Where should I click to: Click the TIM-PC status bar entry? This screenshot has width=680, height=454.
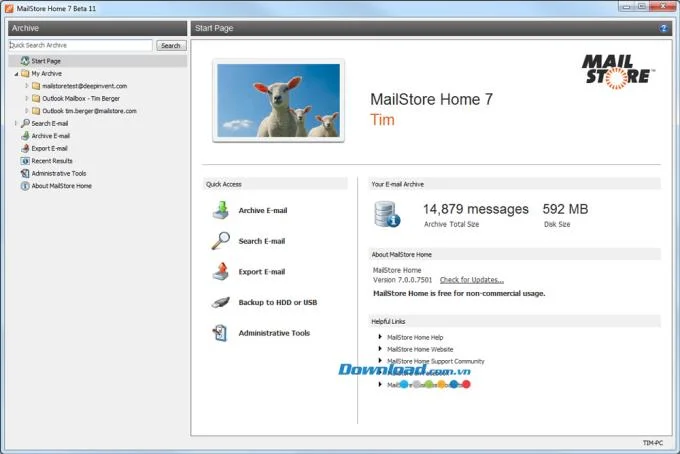[653, 443]
